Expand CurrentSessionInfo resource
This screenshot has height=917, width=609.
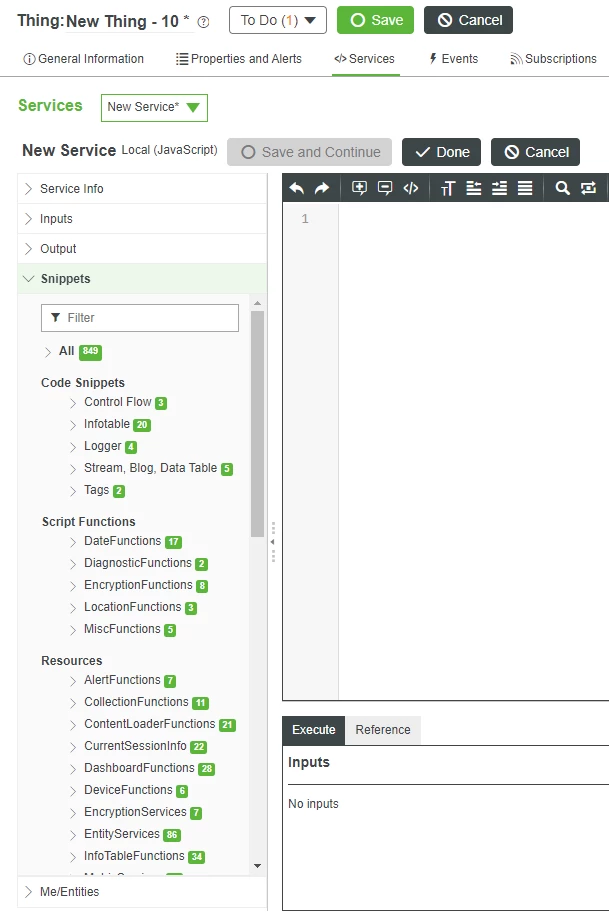tap(73, 747)
